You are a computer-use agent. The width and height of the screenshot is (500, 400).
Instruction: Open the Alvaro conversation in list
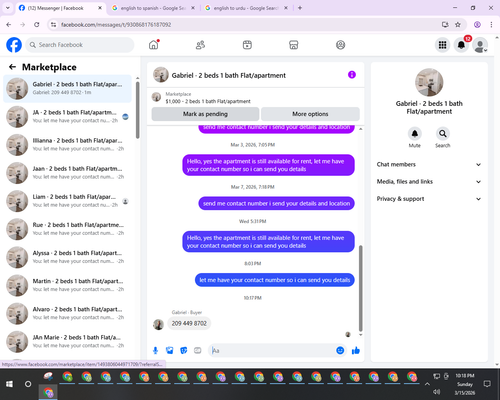tap(67, 313)
